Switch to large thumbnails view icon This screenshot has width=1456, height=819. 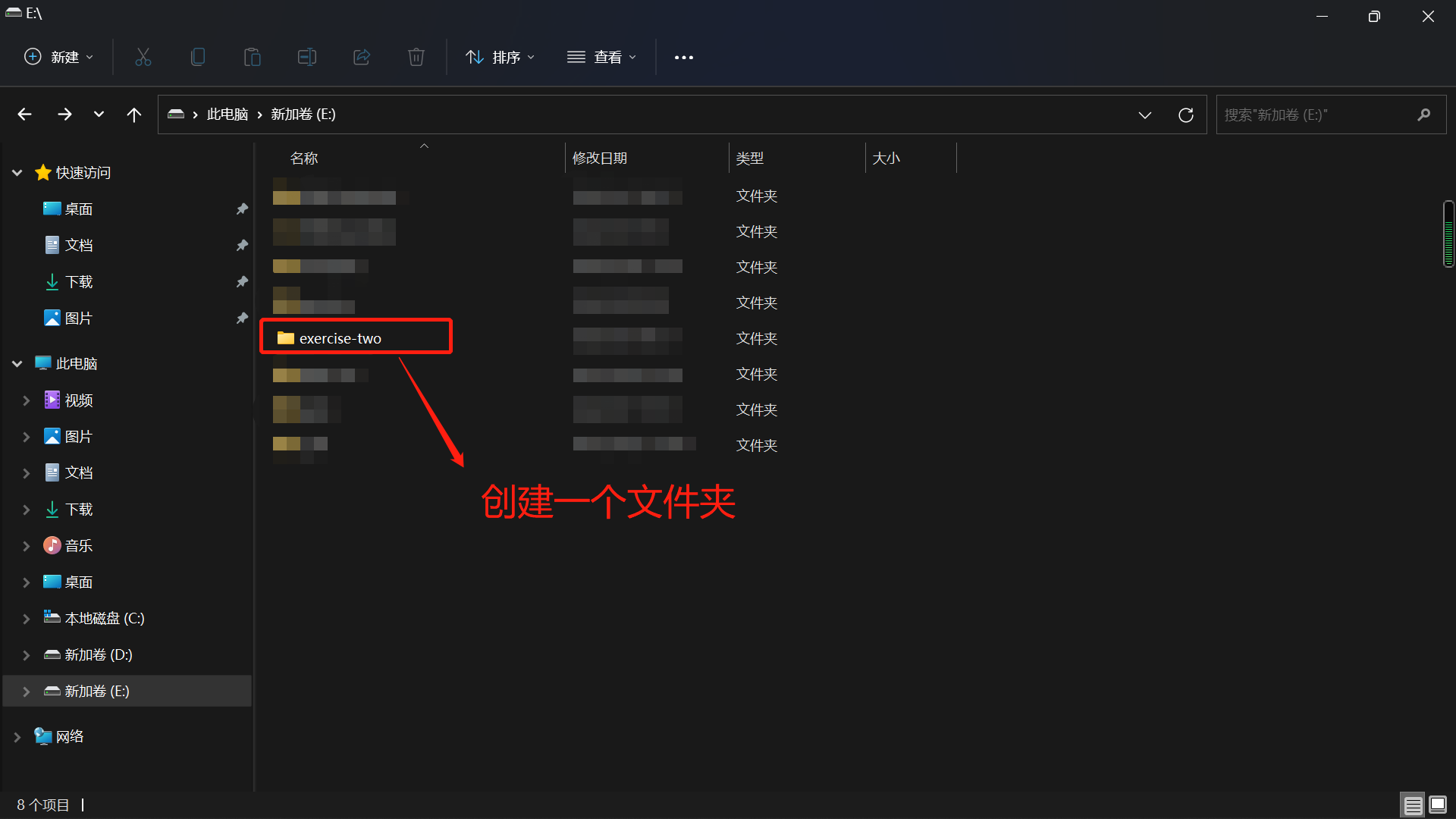pyautogui.click(x=1438, y=805)
